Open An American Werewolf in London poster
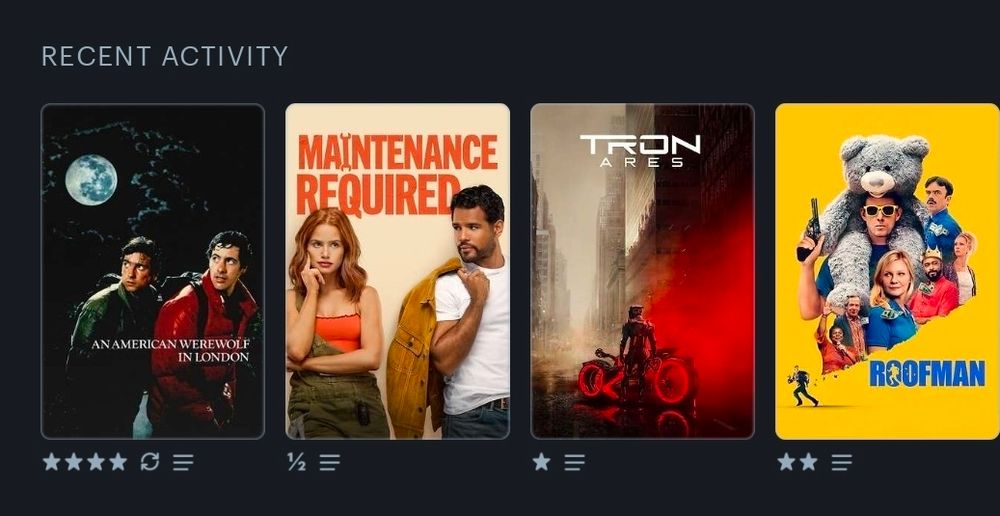The image size is (1000, 516). 152,271
